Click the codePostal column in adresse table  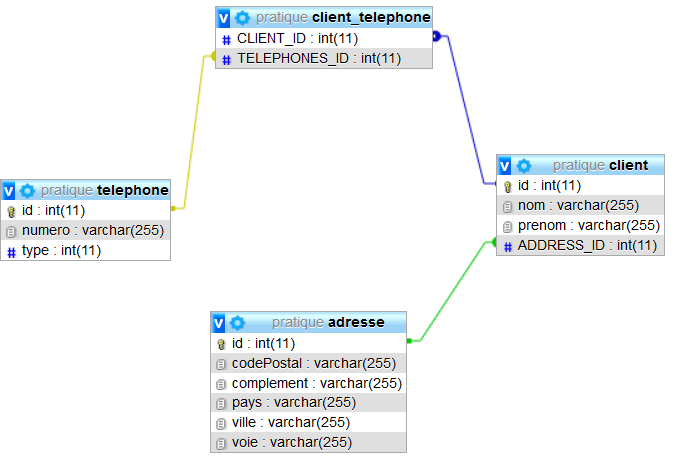(x=313, y=363)
